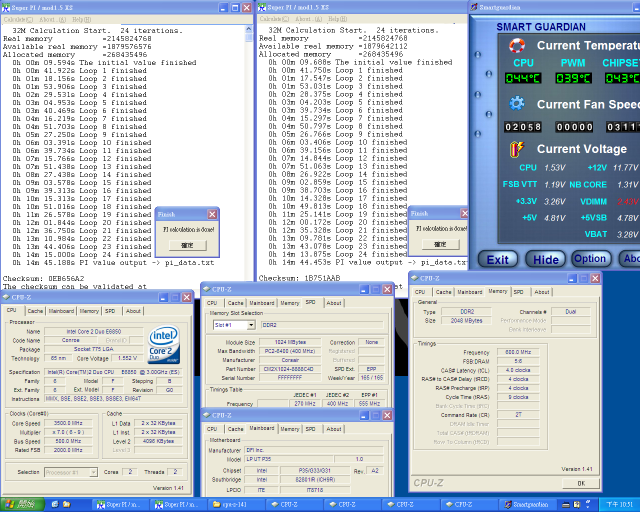Click VDIMM voltage reading 2.43V
The image size is (640, 512).
pos(627,201)
